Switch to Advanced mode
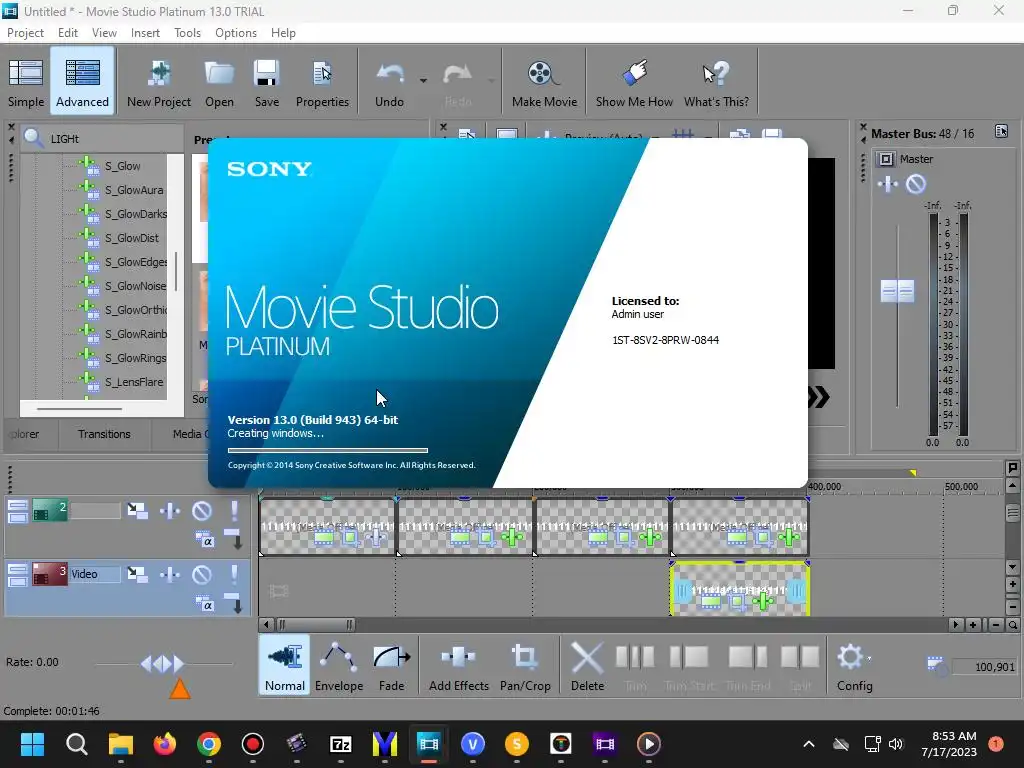Image resolution: width=1024 pixels, height=768 pixels. (x=82, y=81)
